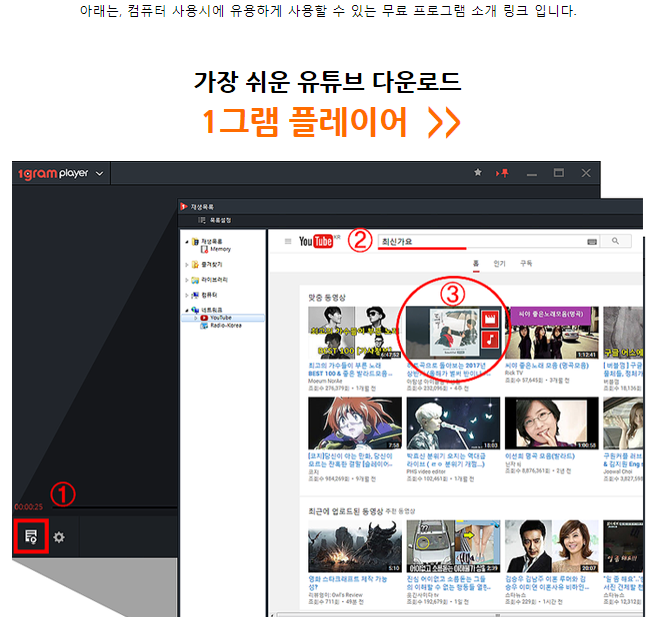Click the player seek bar
671x635 pixels.
115,507
